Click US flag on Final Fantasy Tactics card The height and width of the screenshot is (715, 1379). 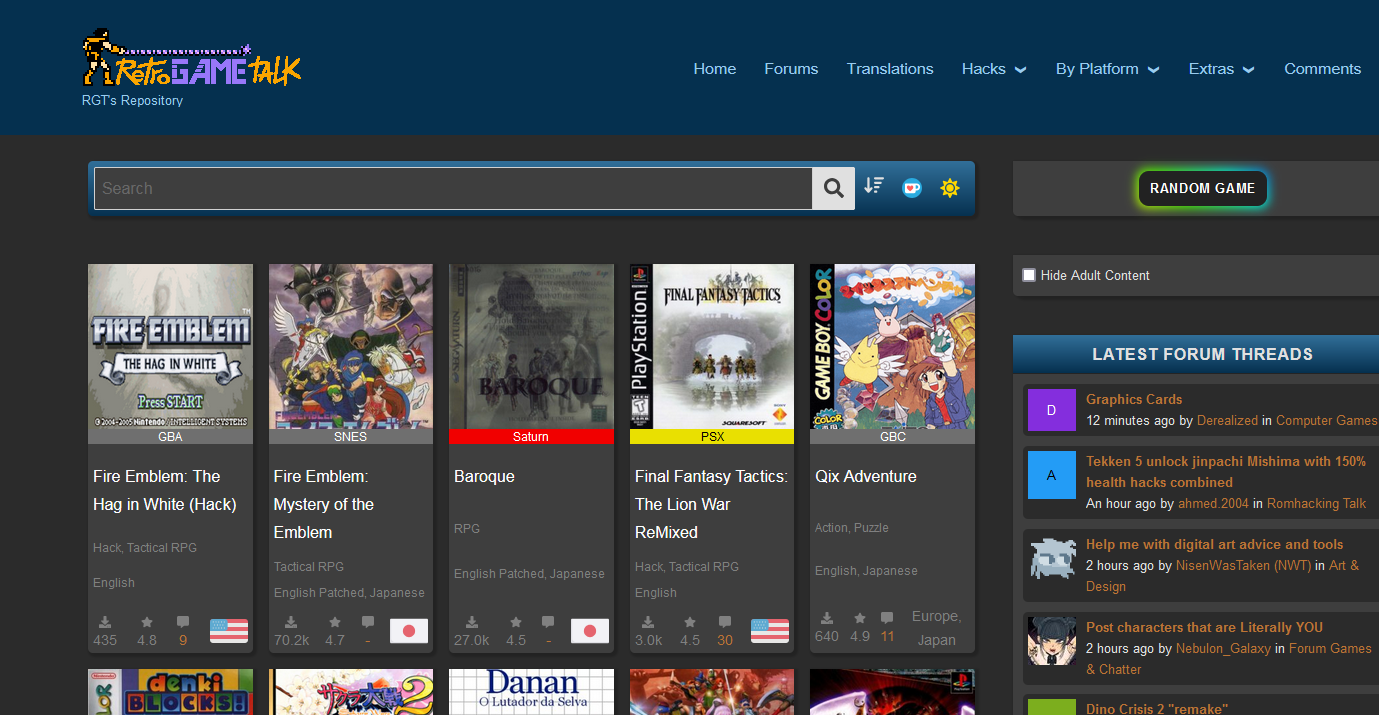pyautogui.click(x=770, y=631)
